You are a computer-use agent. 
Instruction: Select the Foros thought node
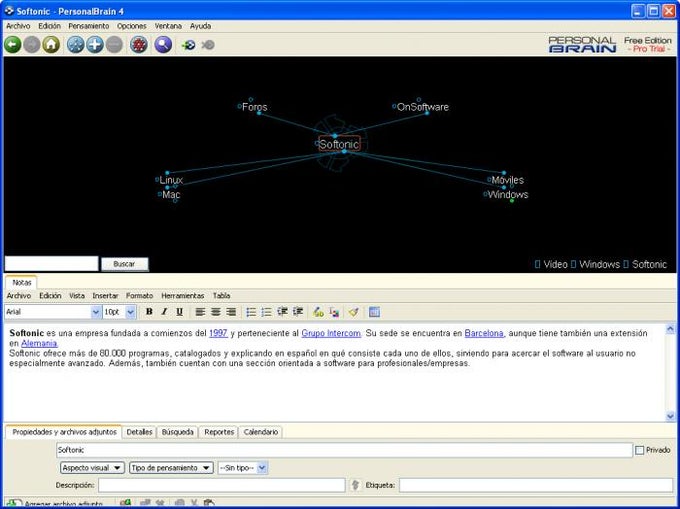click(x=255, y=107)
